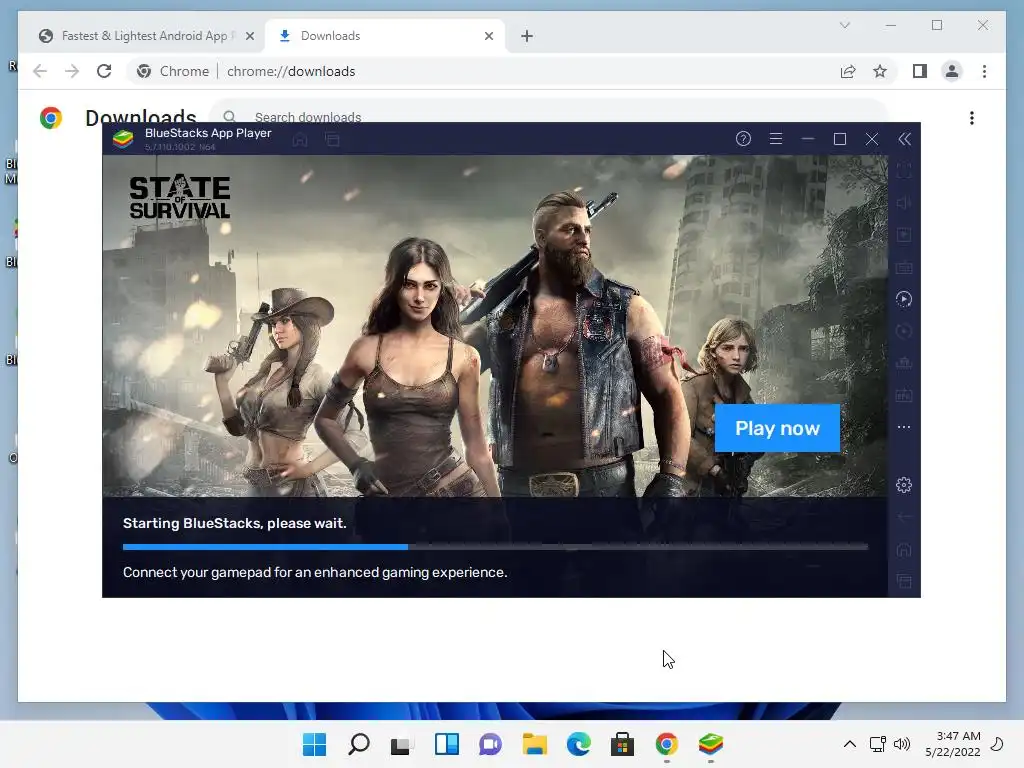
Task: Open File Explorer from taskbar
Action: [x=534, y=744]
